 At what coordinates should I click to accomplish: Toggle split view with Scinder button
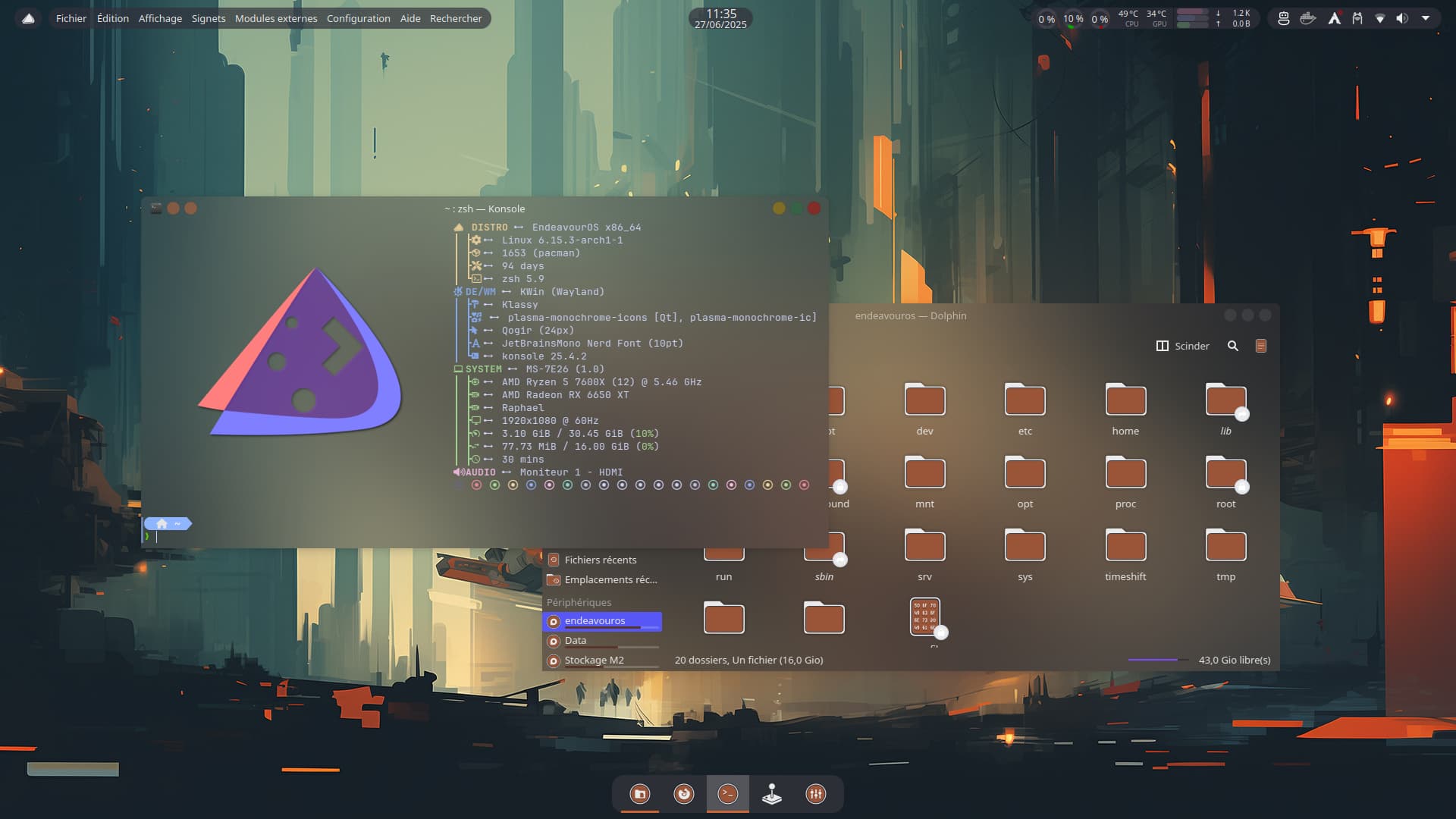click(x=1182, y=346)
